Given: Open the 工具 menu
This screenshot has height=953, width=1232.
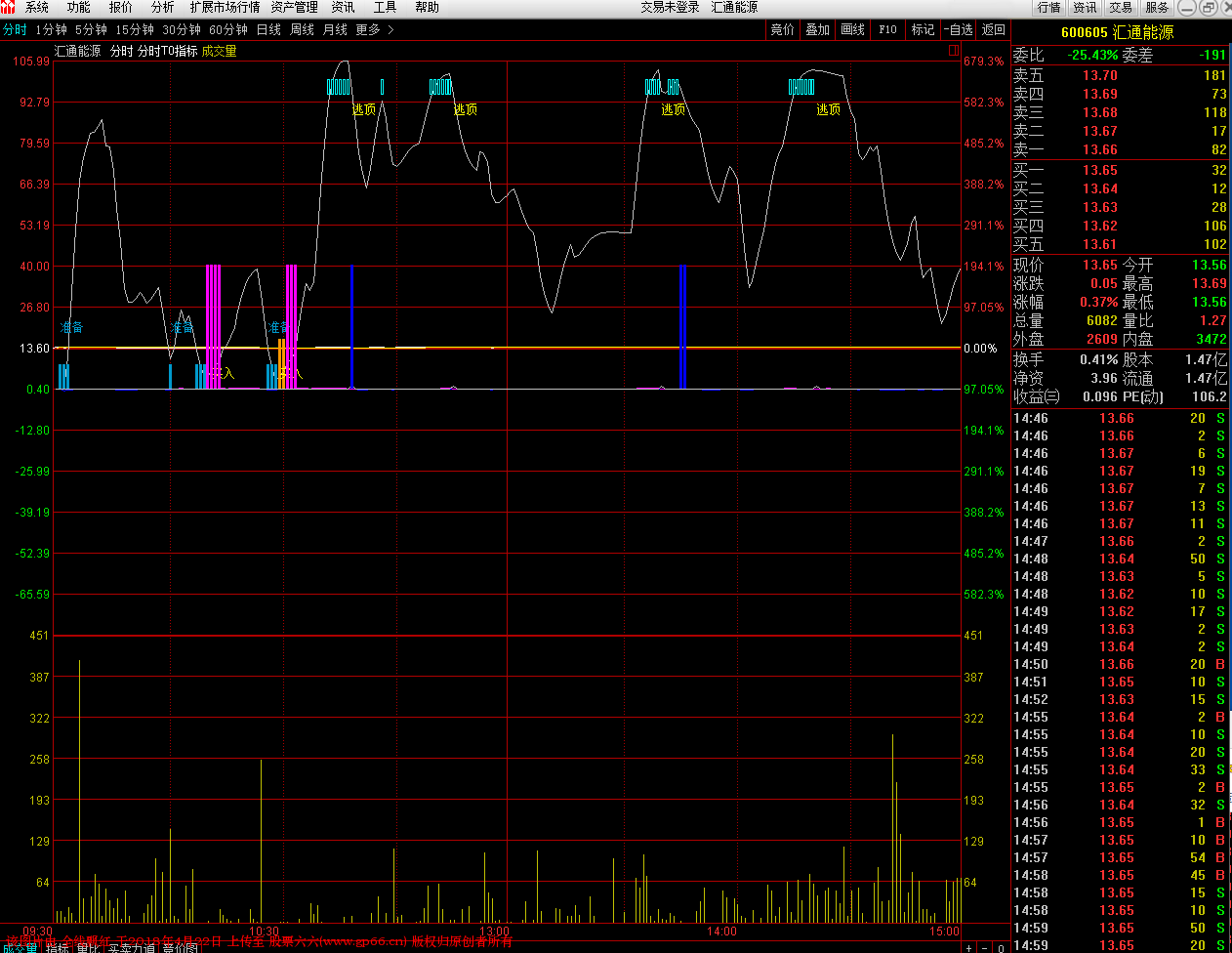Looking at the screenshot, I should click(386, 7).
